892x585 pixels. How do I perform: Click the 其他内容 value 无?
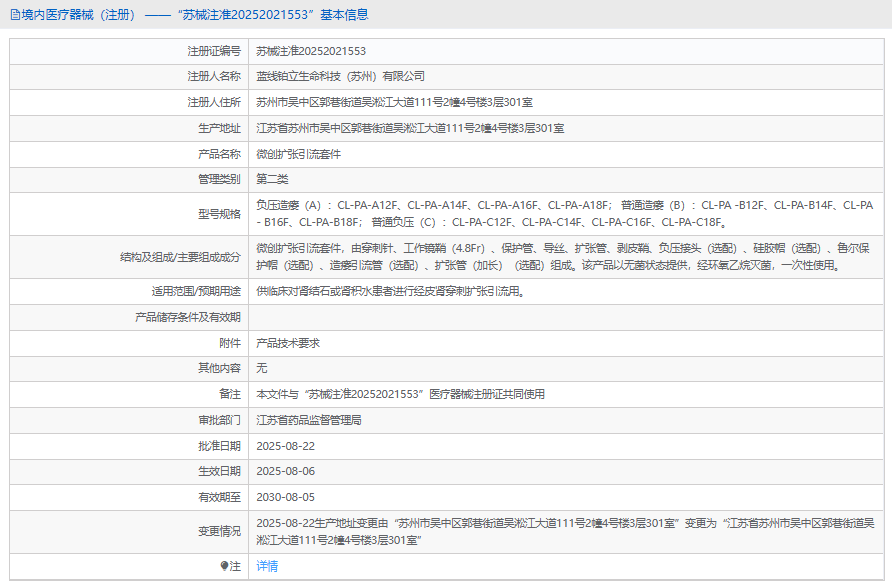coord(261,368)
